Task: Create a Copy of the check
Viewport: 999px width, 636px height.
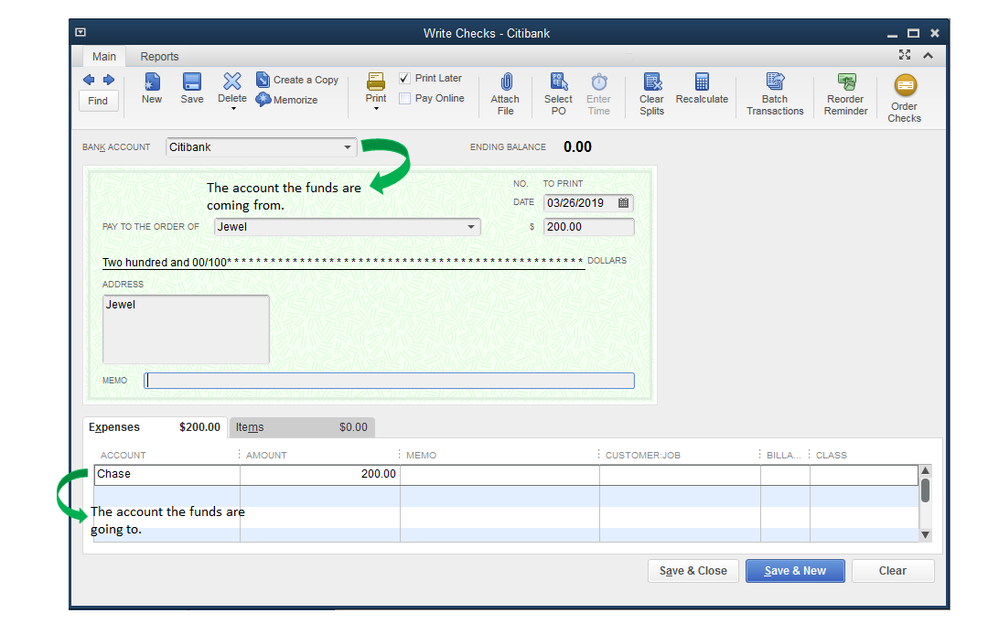Action: click(x=297, y=80)
